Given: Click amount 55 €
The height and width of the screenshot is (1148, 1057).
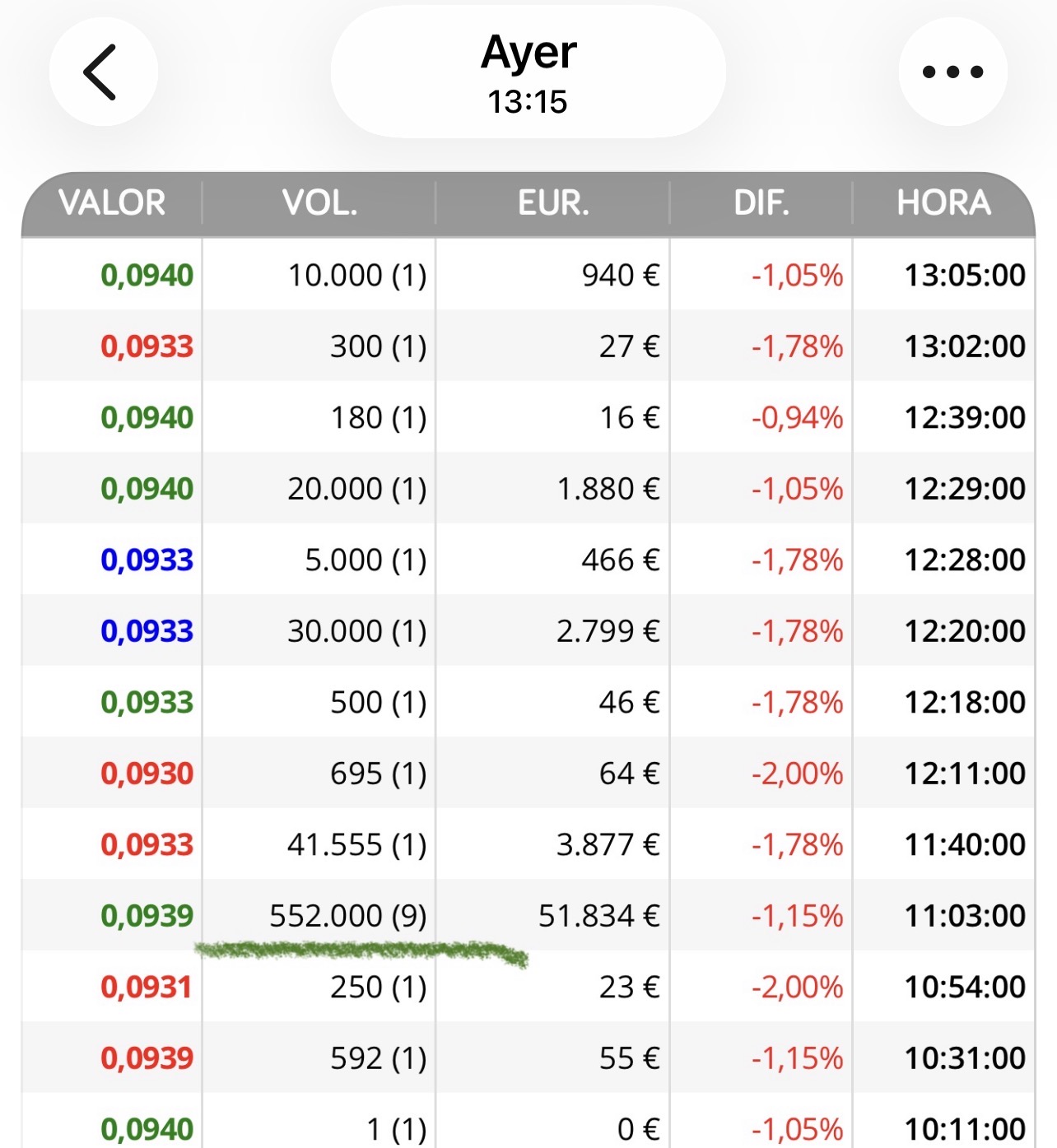Looking at the screenshot, I should pos(630,1058).
